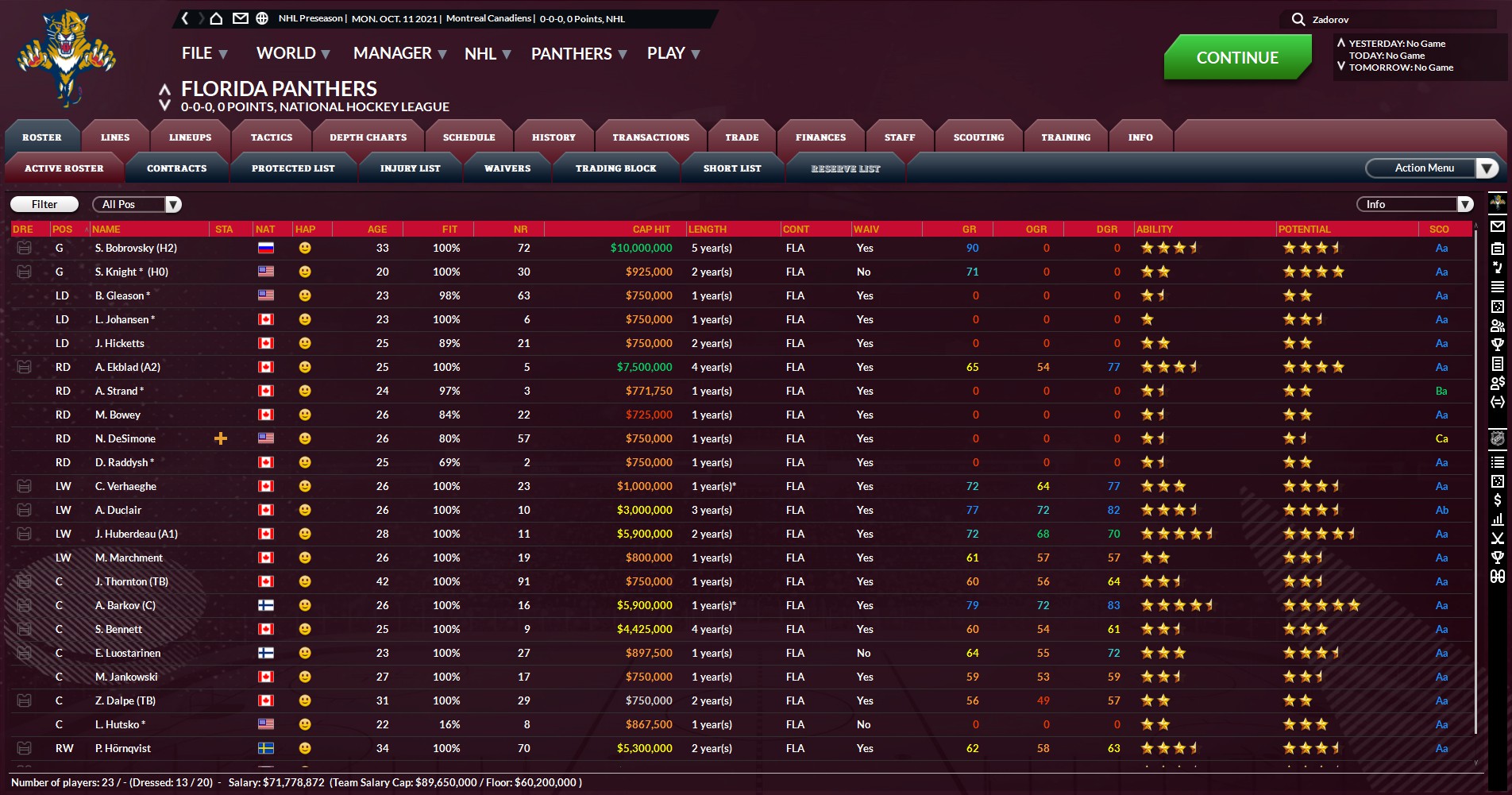The image size is (1512, 795).
Task: Toggle dressed jersey icon for A. Ekblad
Action: click(25, 367)
